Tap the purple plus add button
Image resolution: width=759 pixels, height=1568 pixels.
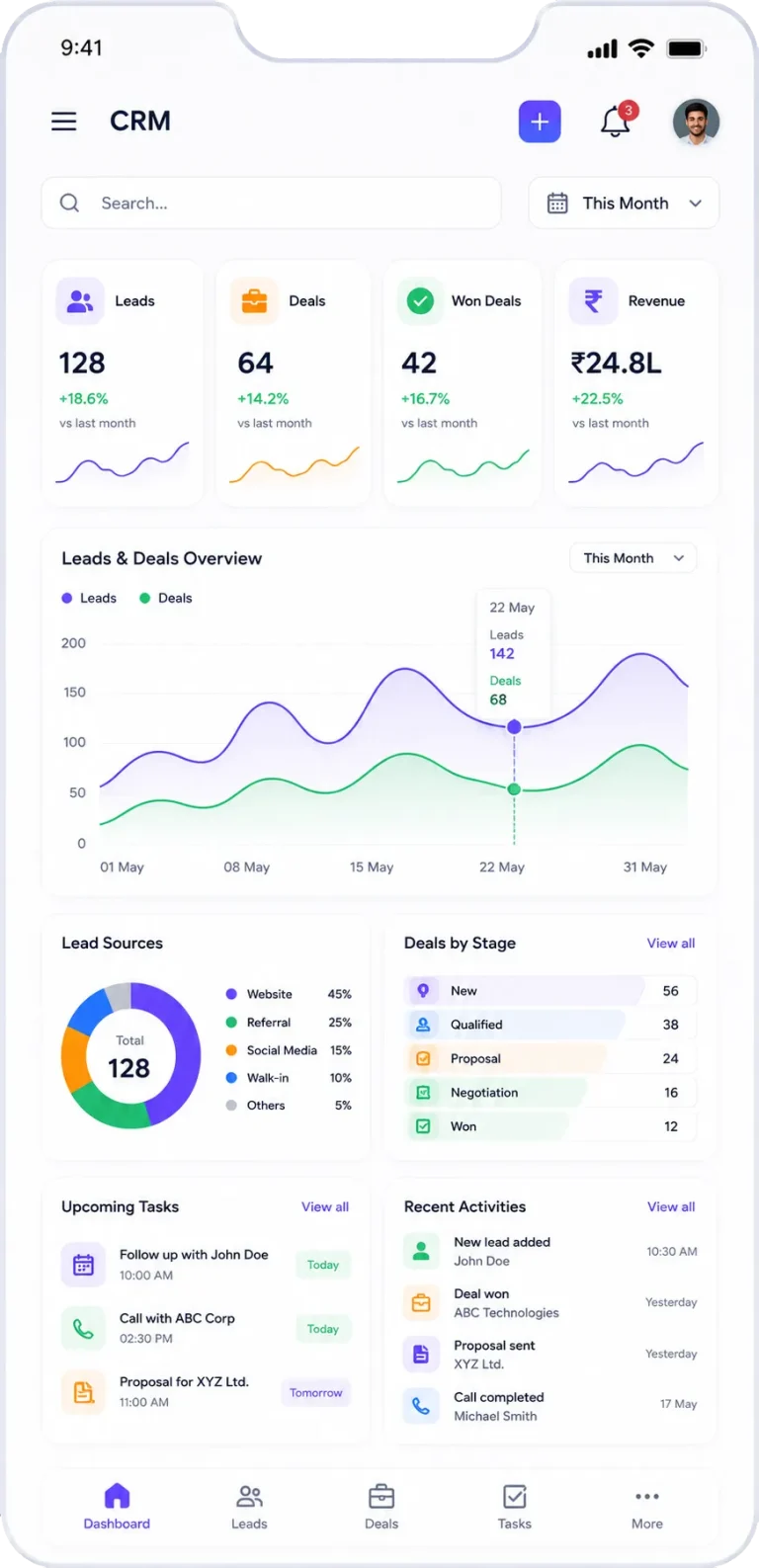coord(540,122)
